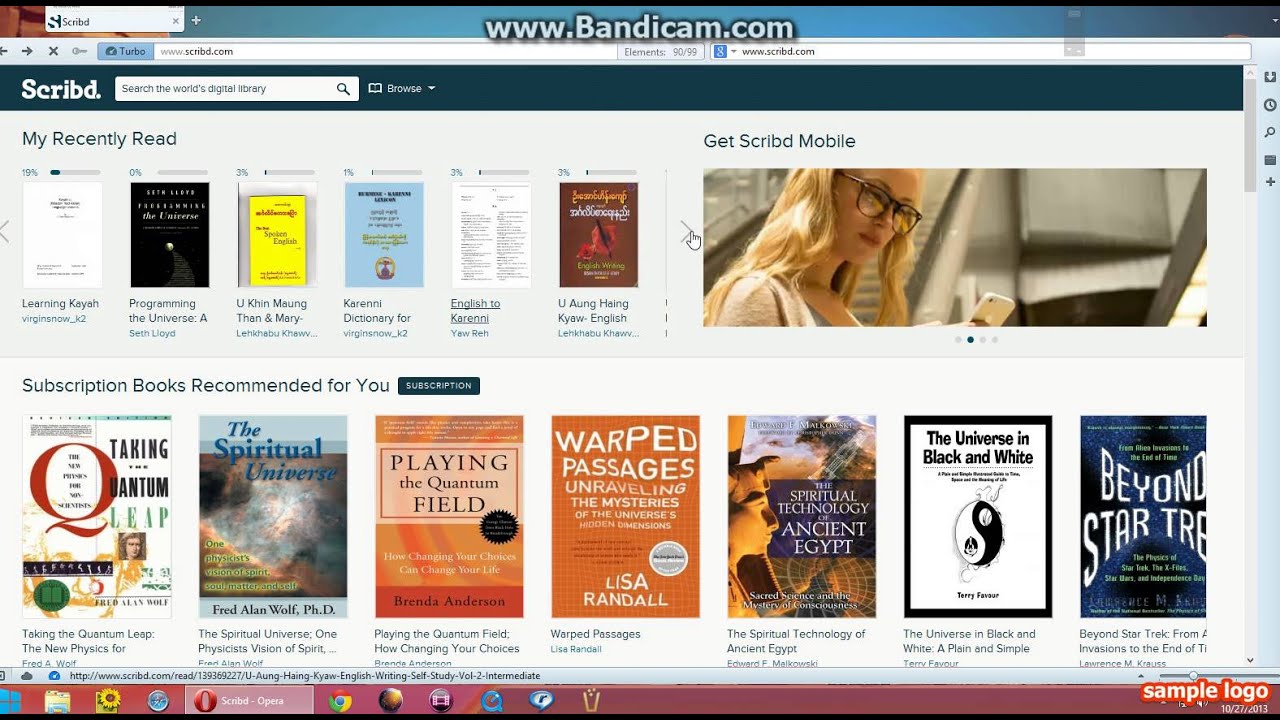Click the browser forward arrow

tap(27, 51)
